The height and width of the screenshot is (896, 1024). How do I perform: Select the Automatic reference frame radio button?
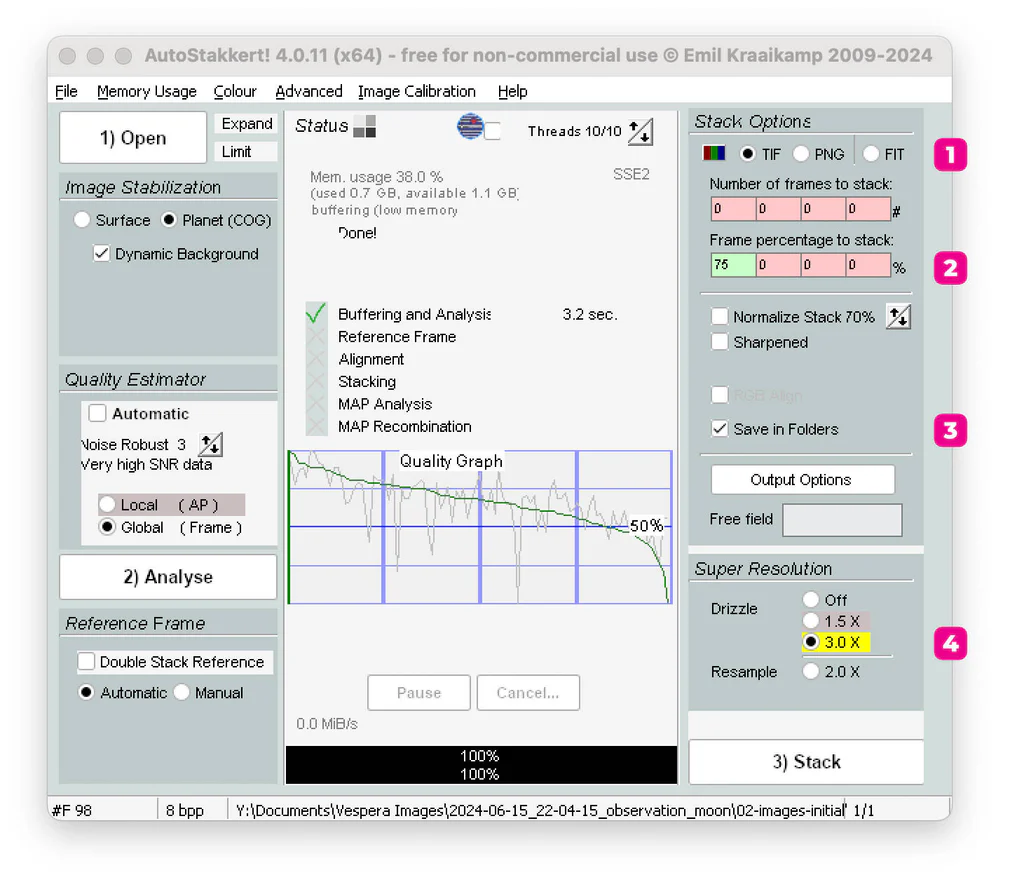click(x=86, y=692)
